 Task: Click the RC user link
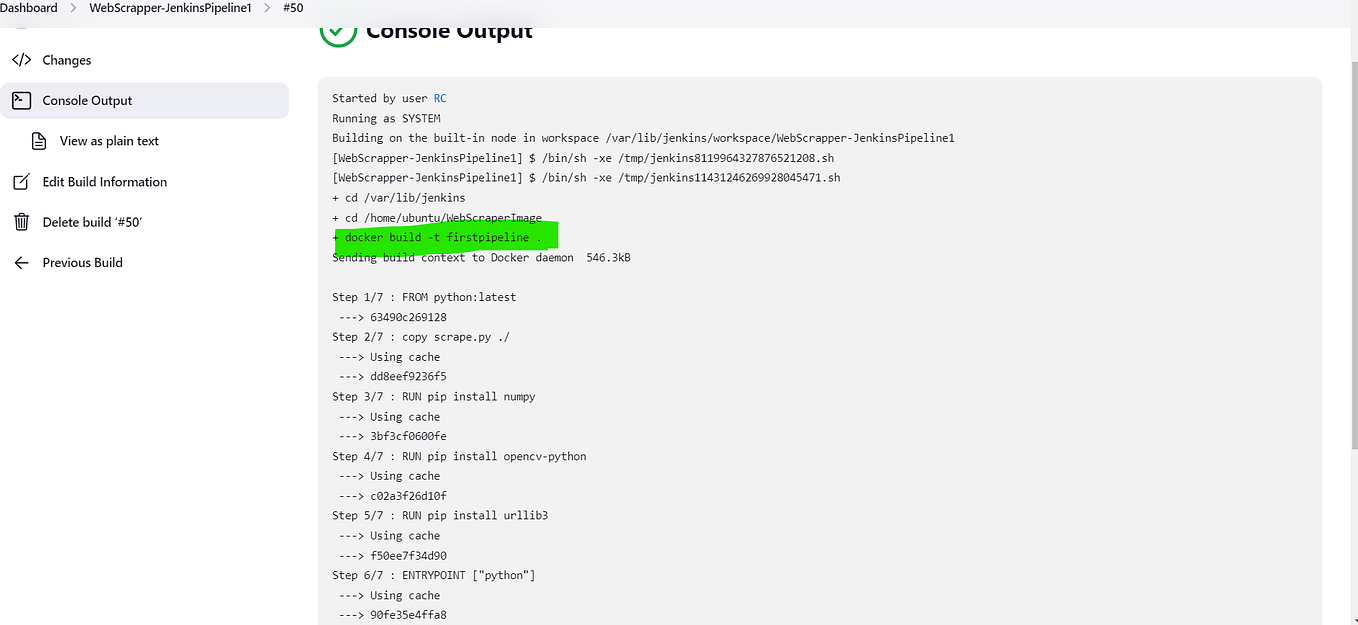[440, 98]
